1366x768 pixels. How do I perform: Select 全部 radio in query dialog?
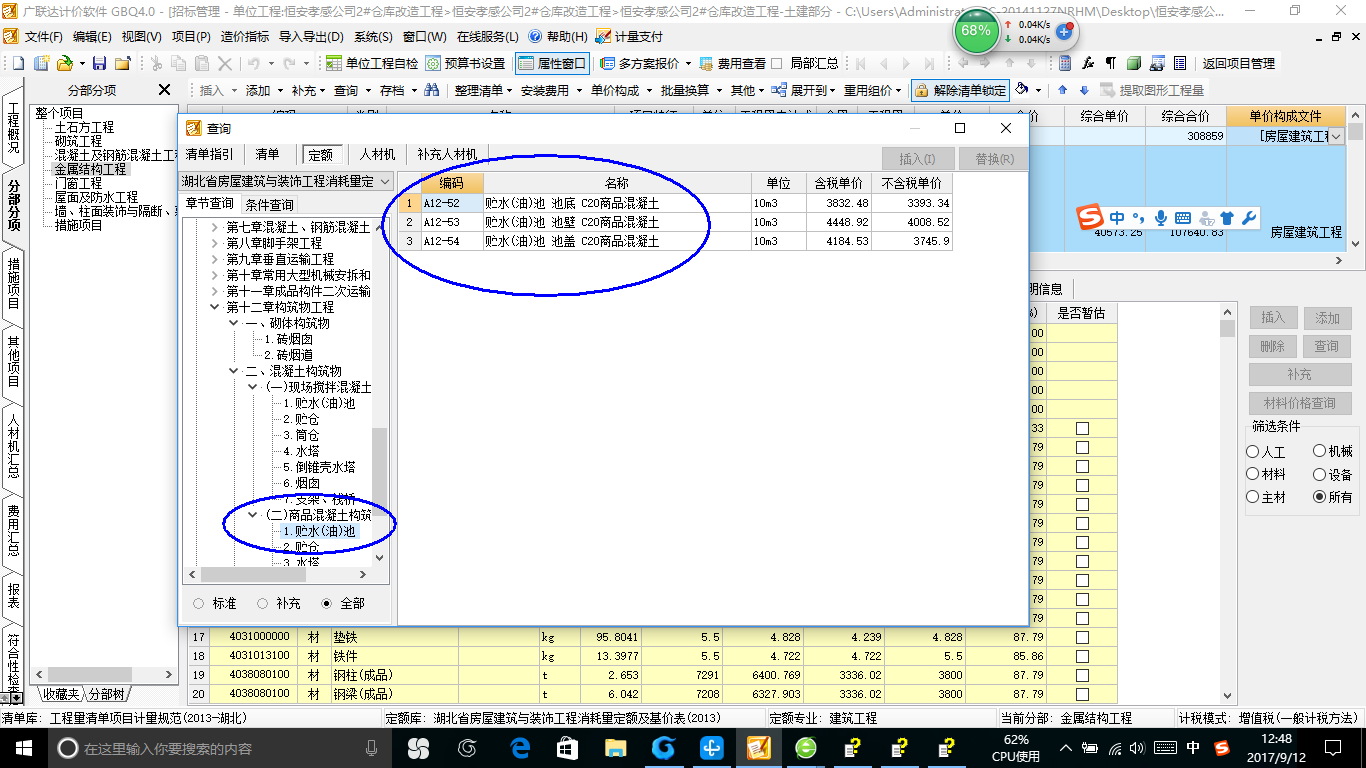327,603
